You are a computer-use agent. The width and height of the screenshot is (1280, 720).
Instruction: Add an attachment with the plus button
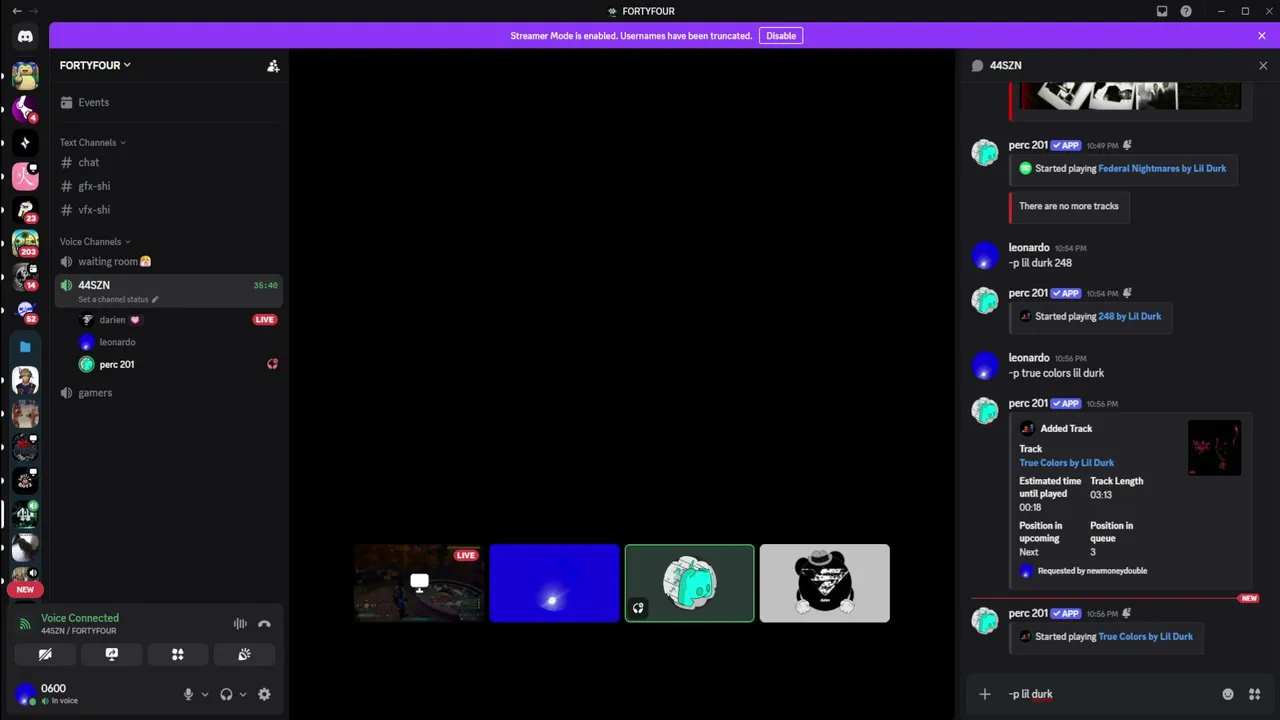tap(985, 694)
